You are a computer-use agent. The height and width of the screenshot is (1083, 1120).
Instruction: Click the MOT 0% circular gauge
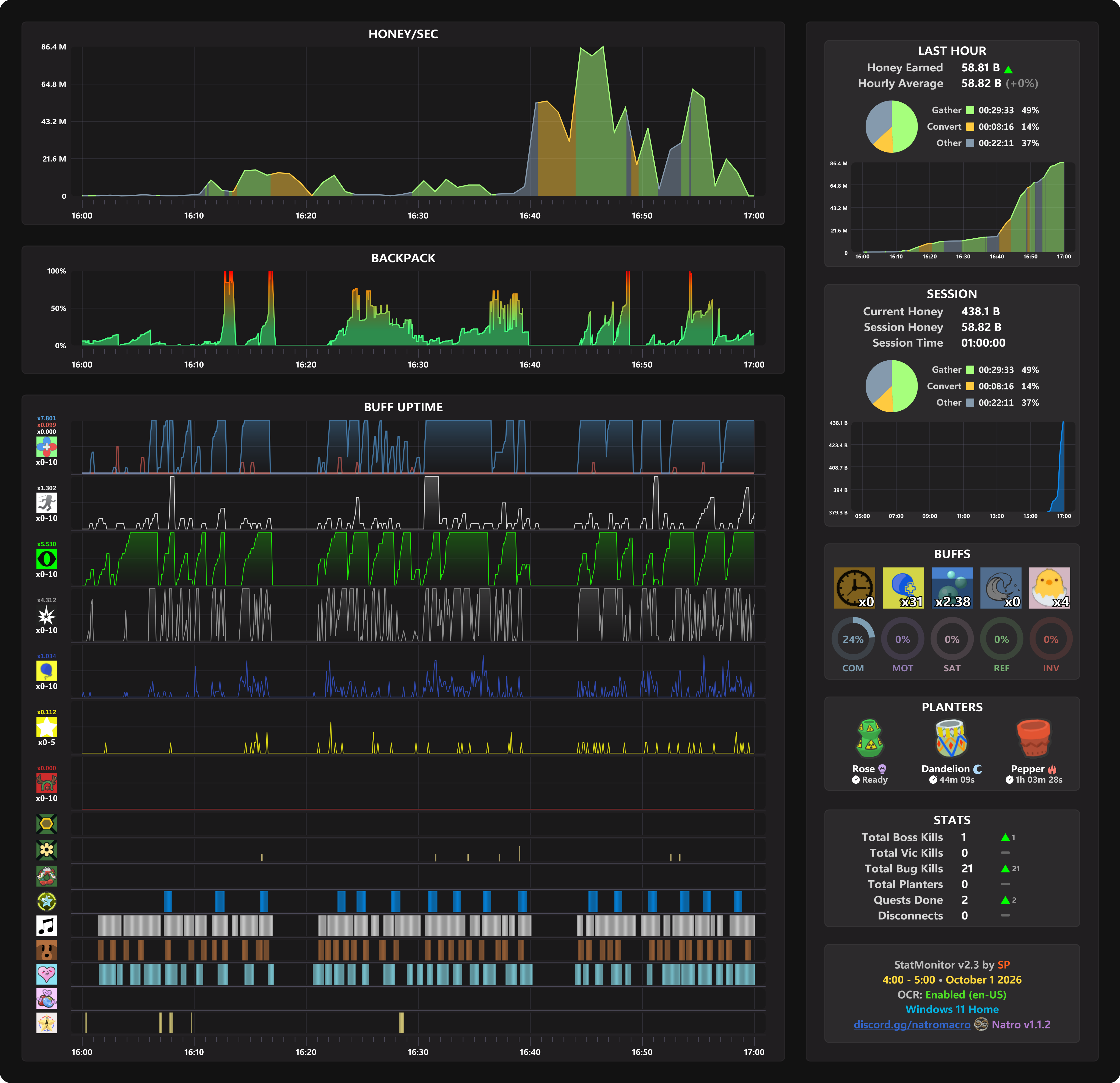[x=903, y=639]
